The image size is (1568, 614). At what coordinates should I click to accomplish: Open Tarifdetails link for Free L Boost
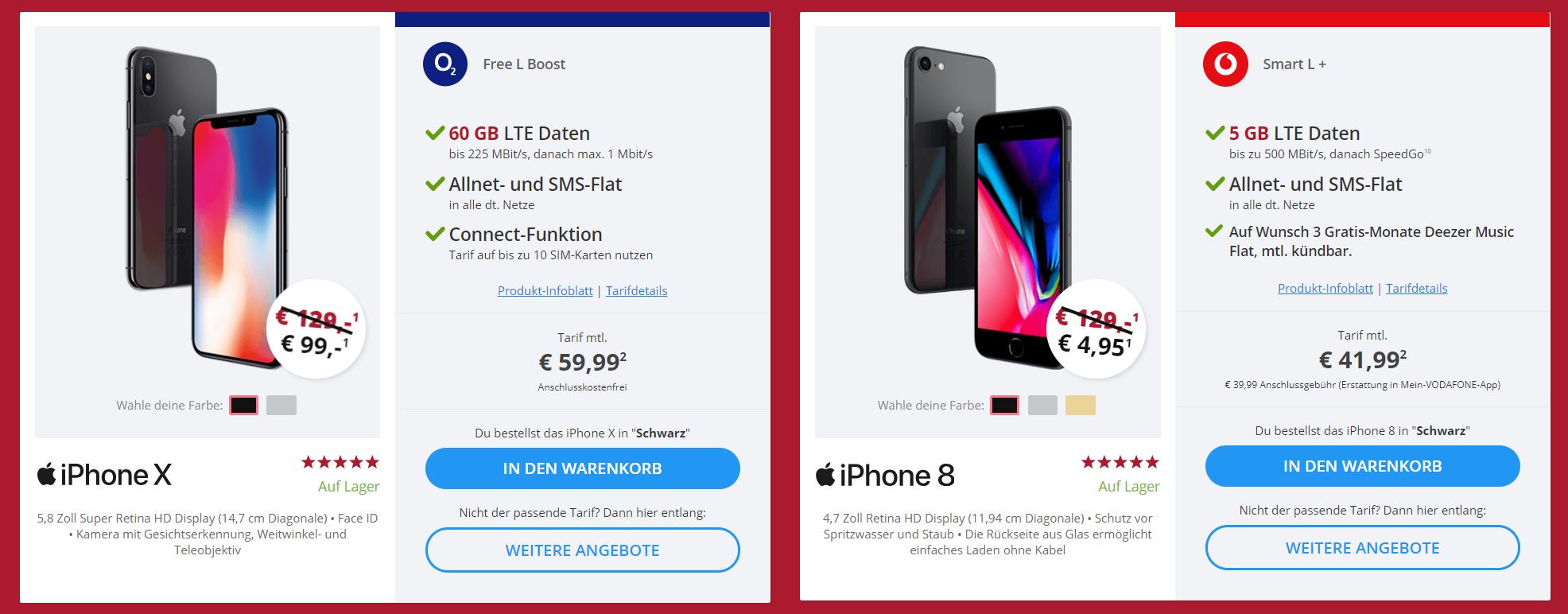coord(637,290)
